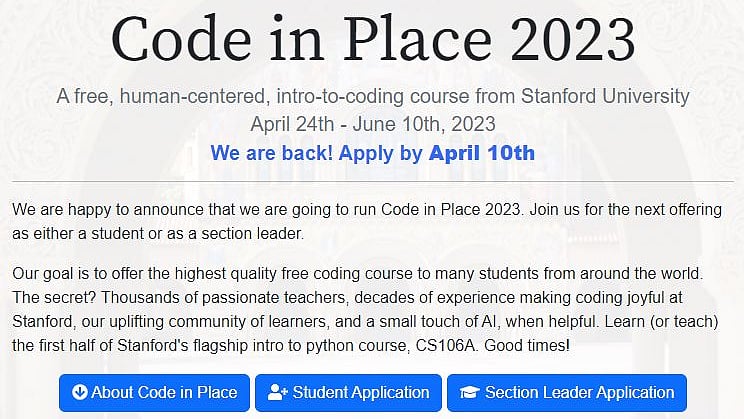Click the graduation cap icon on Section Leader button

click(x=470, y=392)
